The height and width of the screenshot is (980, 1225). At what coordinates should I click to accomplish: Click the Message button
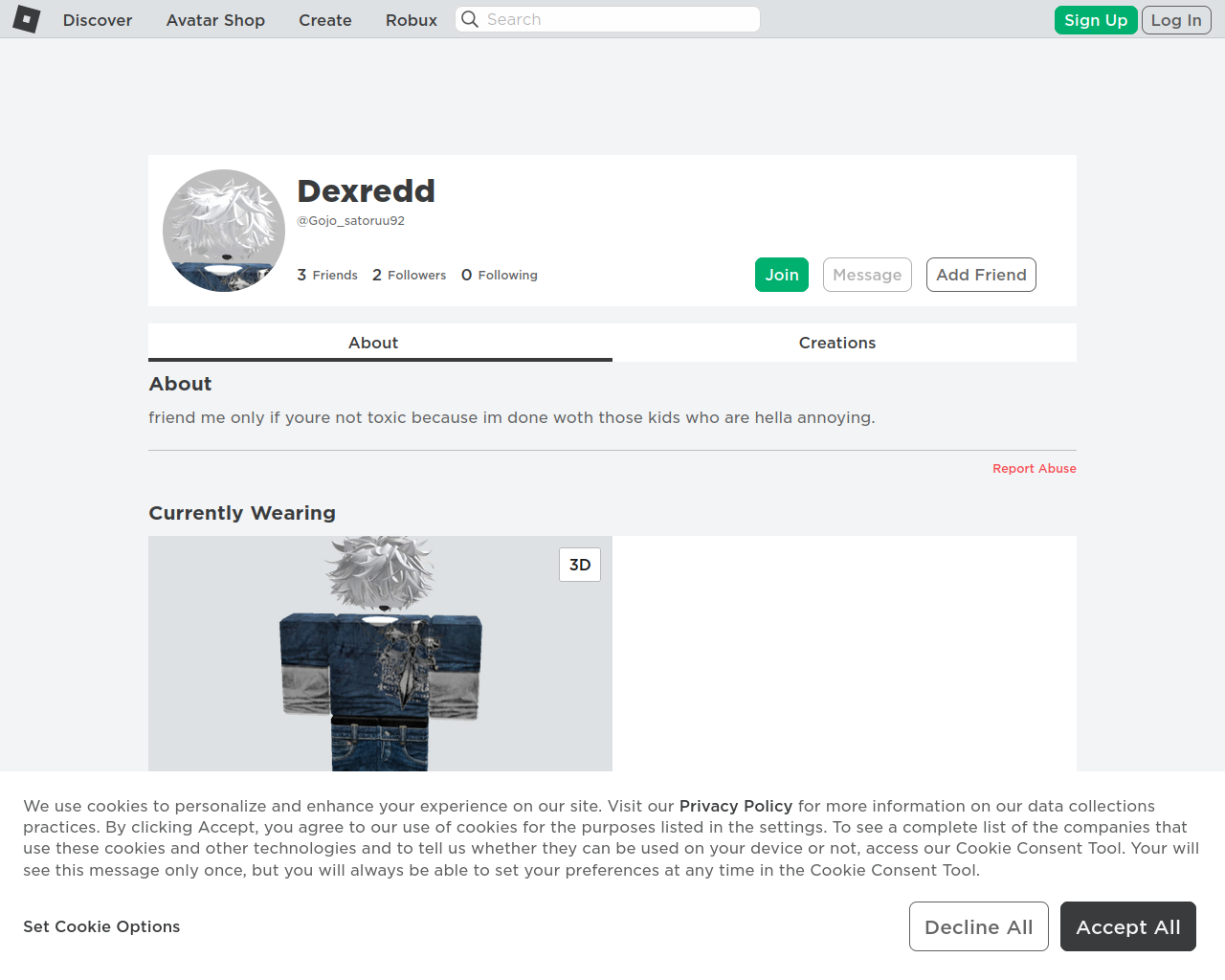[867, 275]
